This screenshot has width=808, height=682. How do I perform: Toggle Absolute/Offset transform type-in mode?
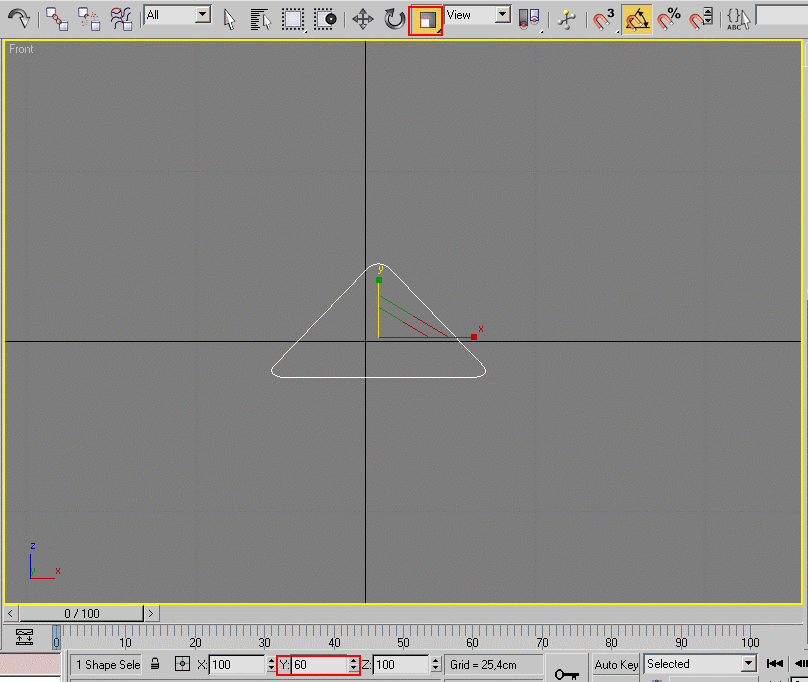pyautogui.click(x=182, y=664)
